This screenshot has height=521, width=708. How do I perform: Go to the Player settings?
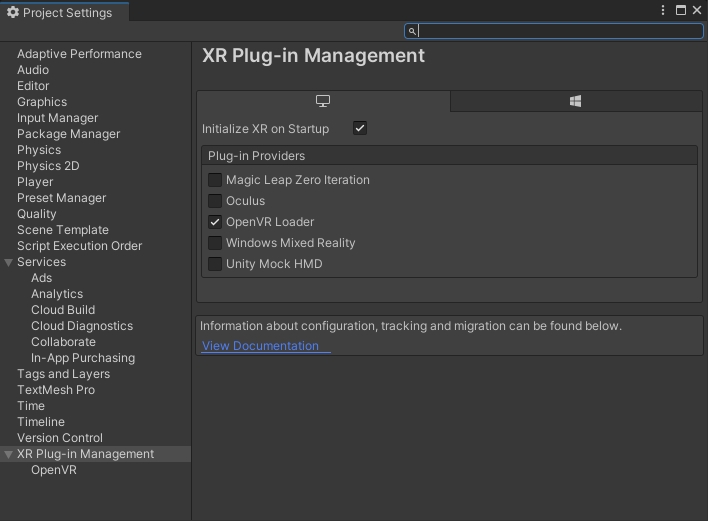pos(35,182)
